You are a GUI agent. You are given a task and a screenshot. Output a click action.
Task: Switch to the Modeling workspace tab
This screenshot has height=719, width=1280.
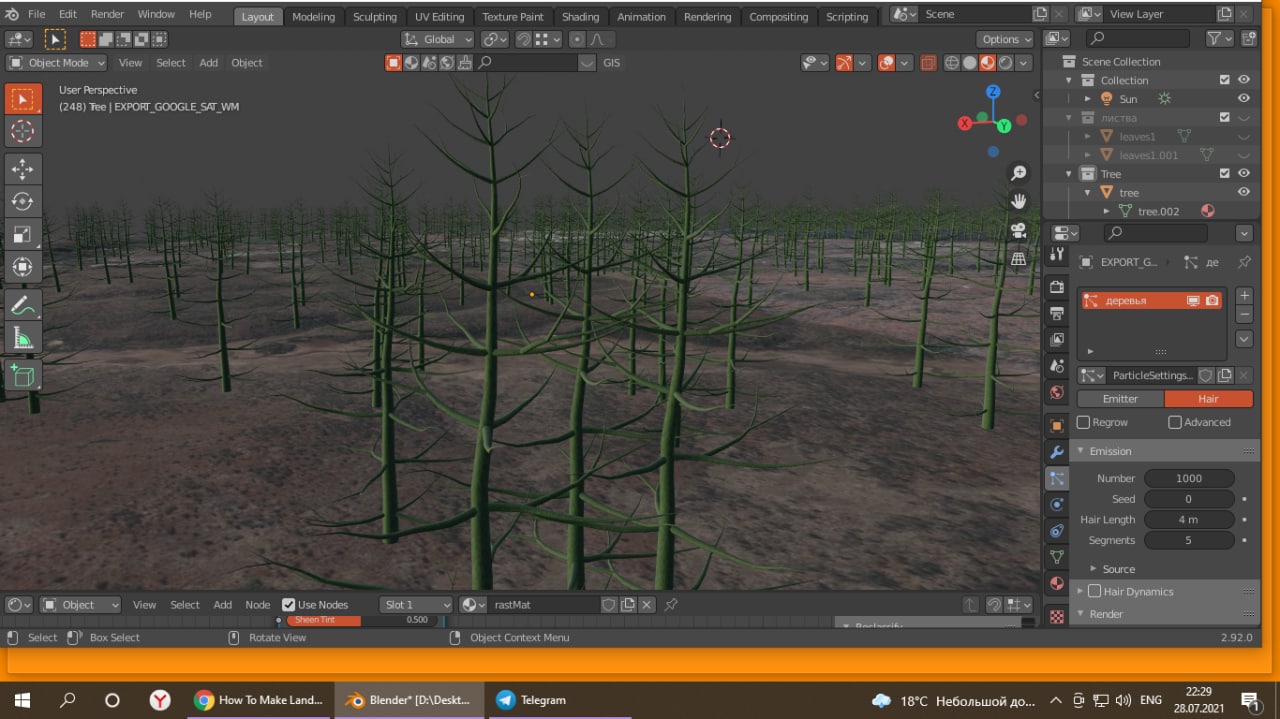tap(313, 17)
